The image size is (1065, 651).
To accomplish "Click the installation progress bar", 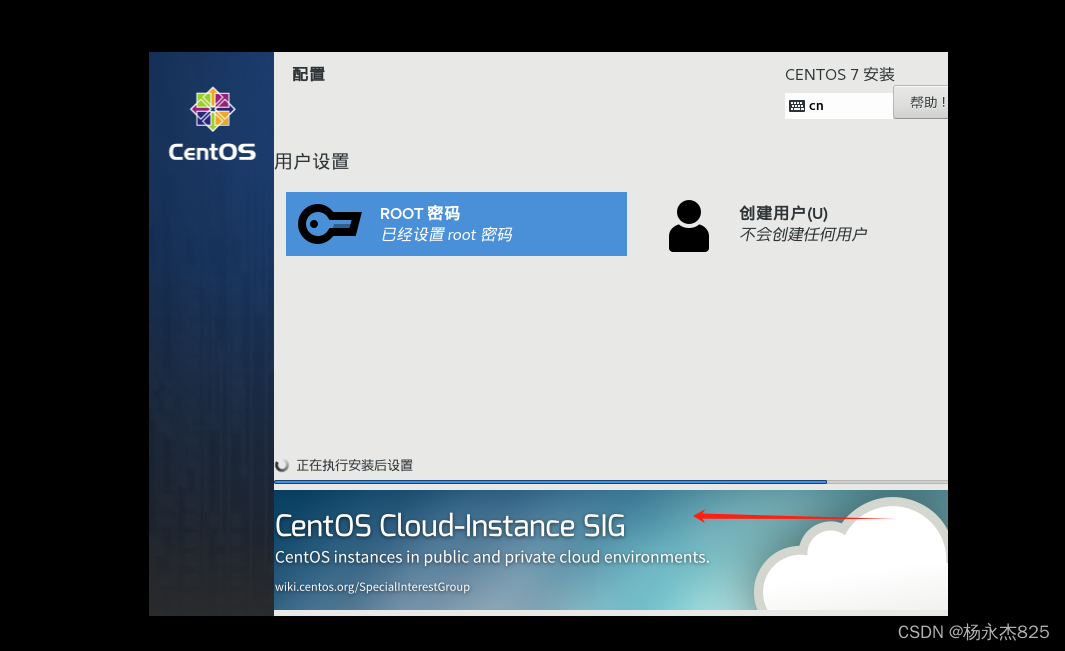I will pyautogui.click(x=611, y=482).
